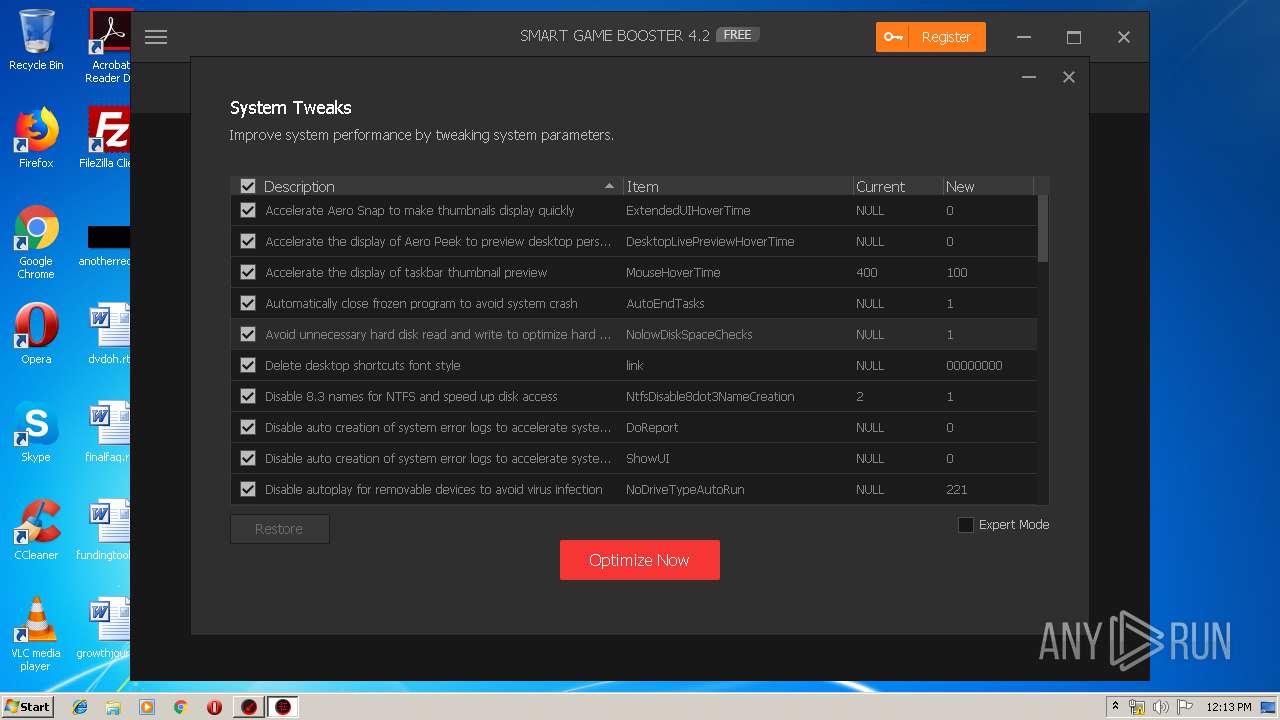Show hidden system tray icons
Screen dimensions: 1280x720
point(1115,707)
